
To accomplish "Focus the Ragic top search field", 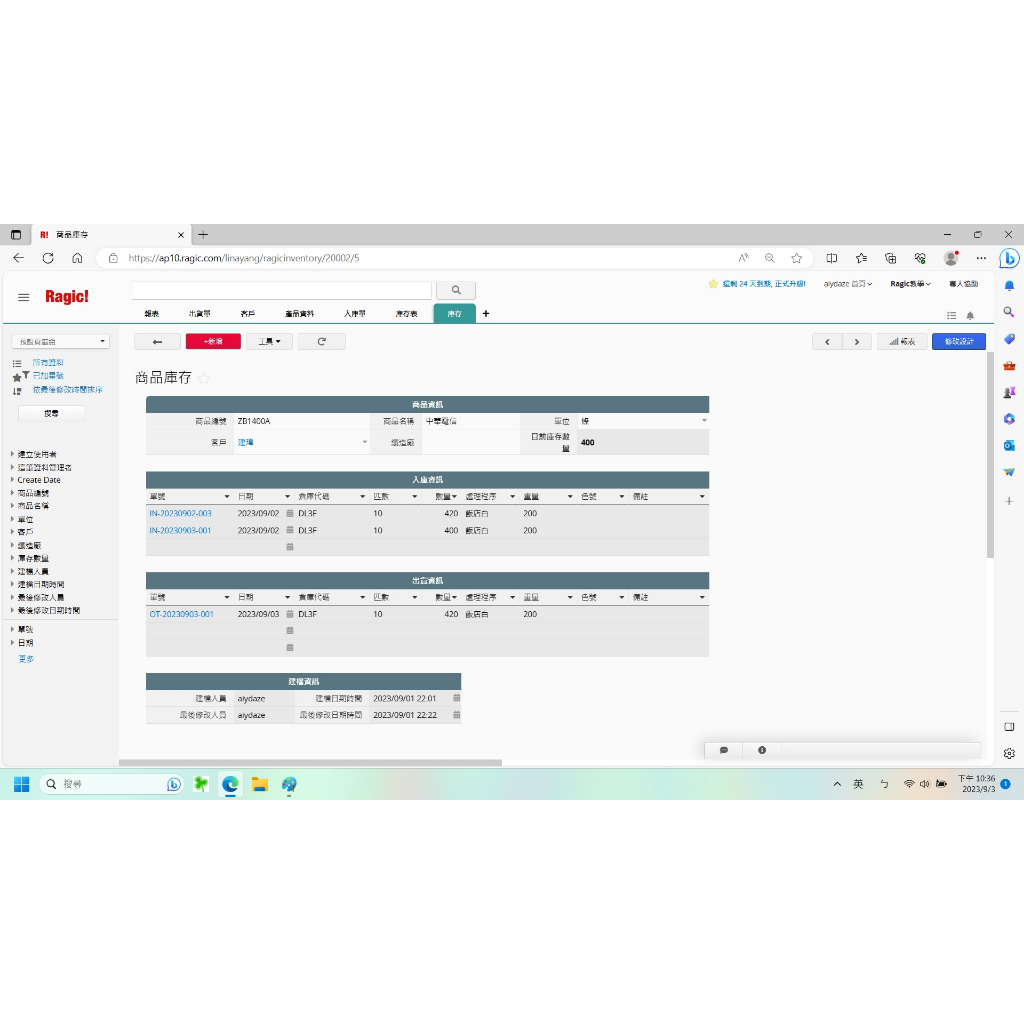I will click(x=282, y=290).
